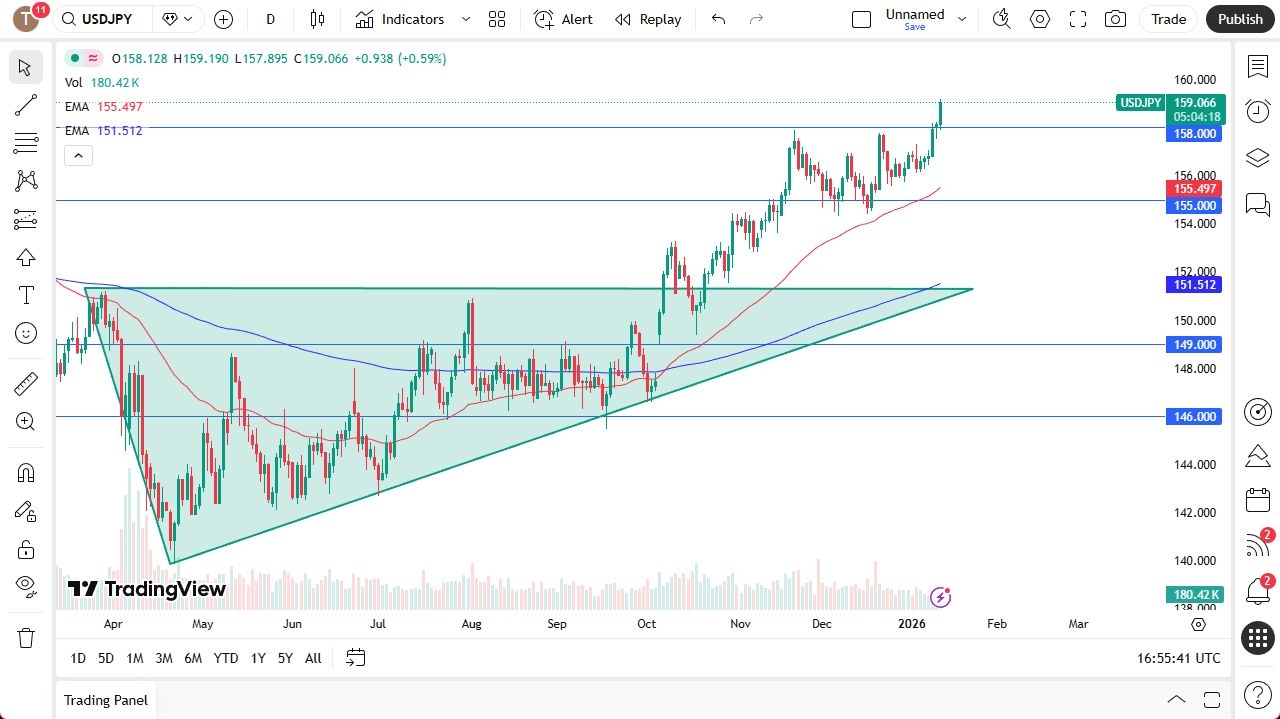The height and width of the screenshot is (719, 1280).
Task: Open the watchlist panel icon
Action: pos(1257,67)
